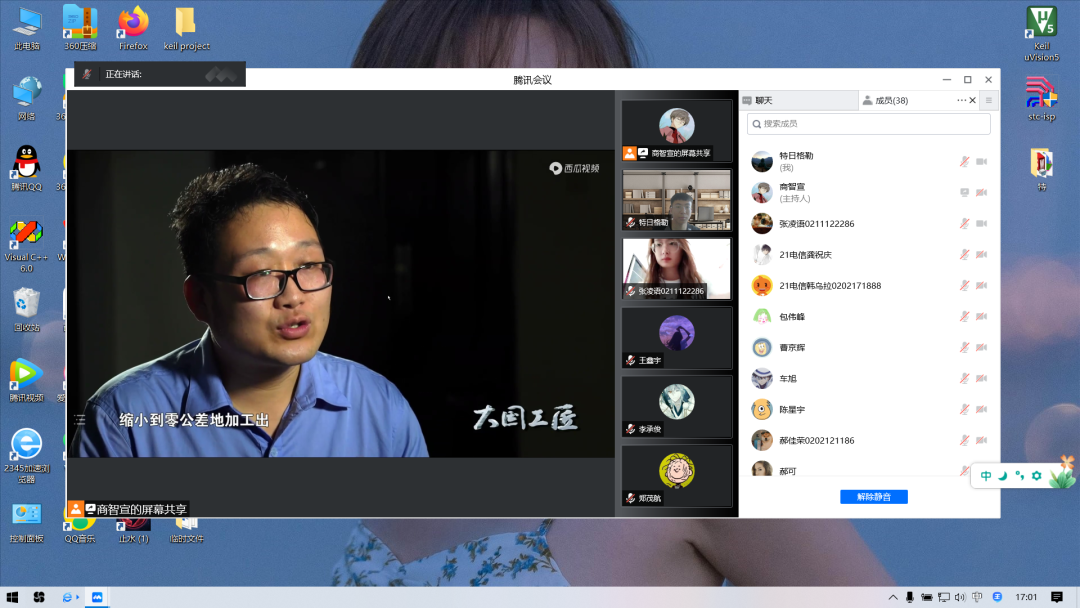Select 特日格勒 video thumbnail
This screenshot has height=608, width=1080.
(x=676, y=200)
